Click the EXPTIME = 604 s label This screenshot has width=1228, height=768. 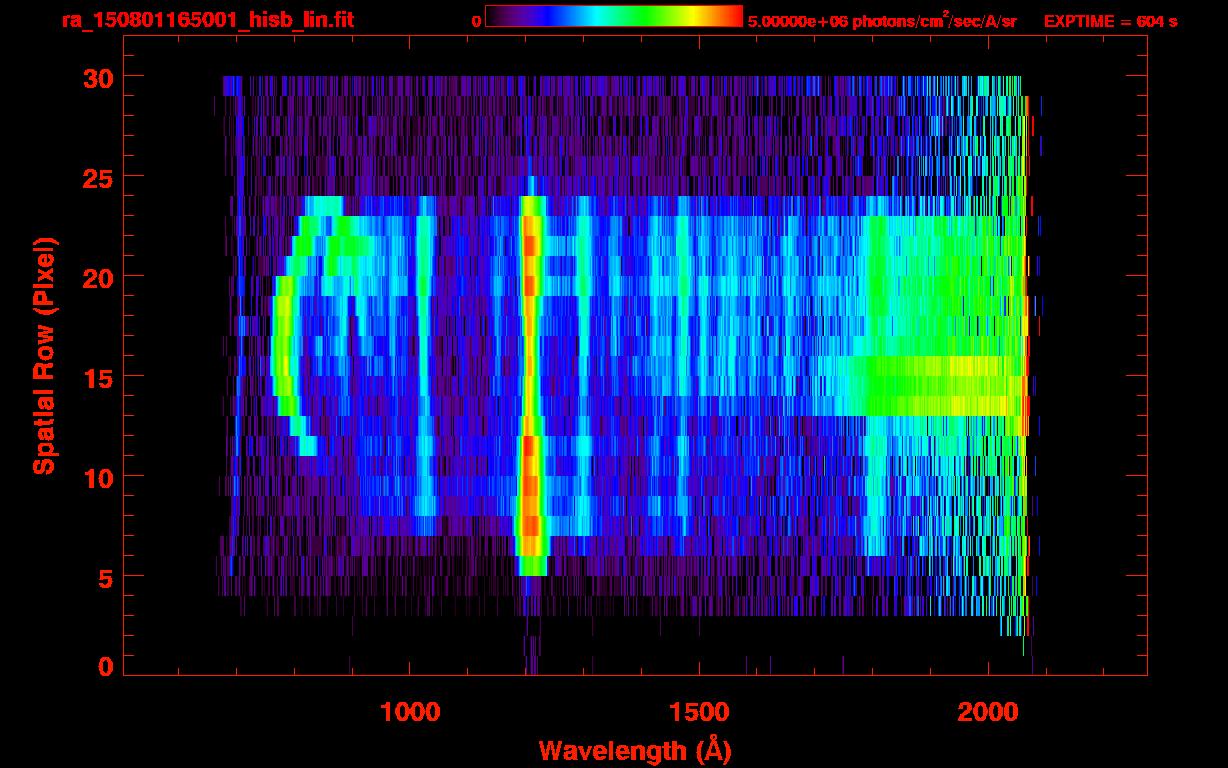(1110, 21)
